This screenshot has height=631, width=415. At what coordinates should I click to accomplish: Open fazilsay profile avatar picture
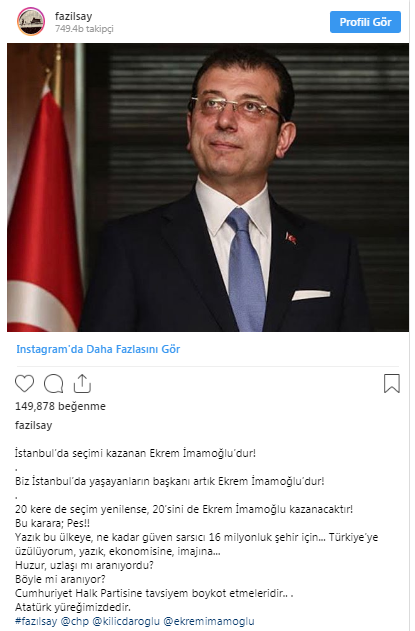[31, 21]
